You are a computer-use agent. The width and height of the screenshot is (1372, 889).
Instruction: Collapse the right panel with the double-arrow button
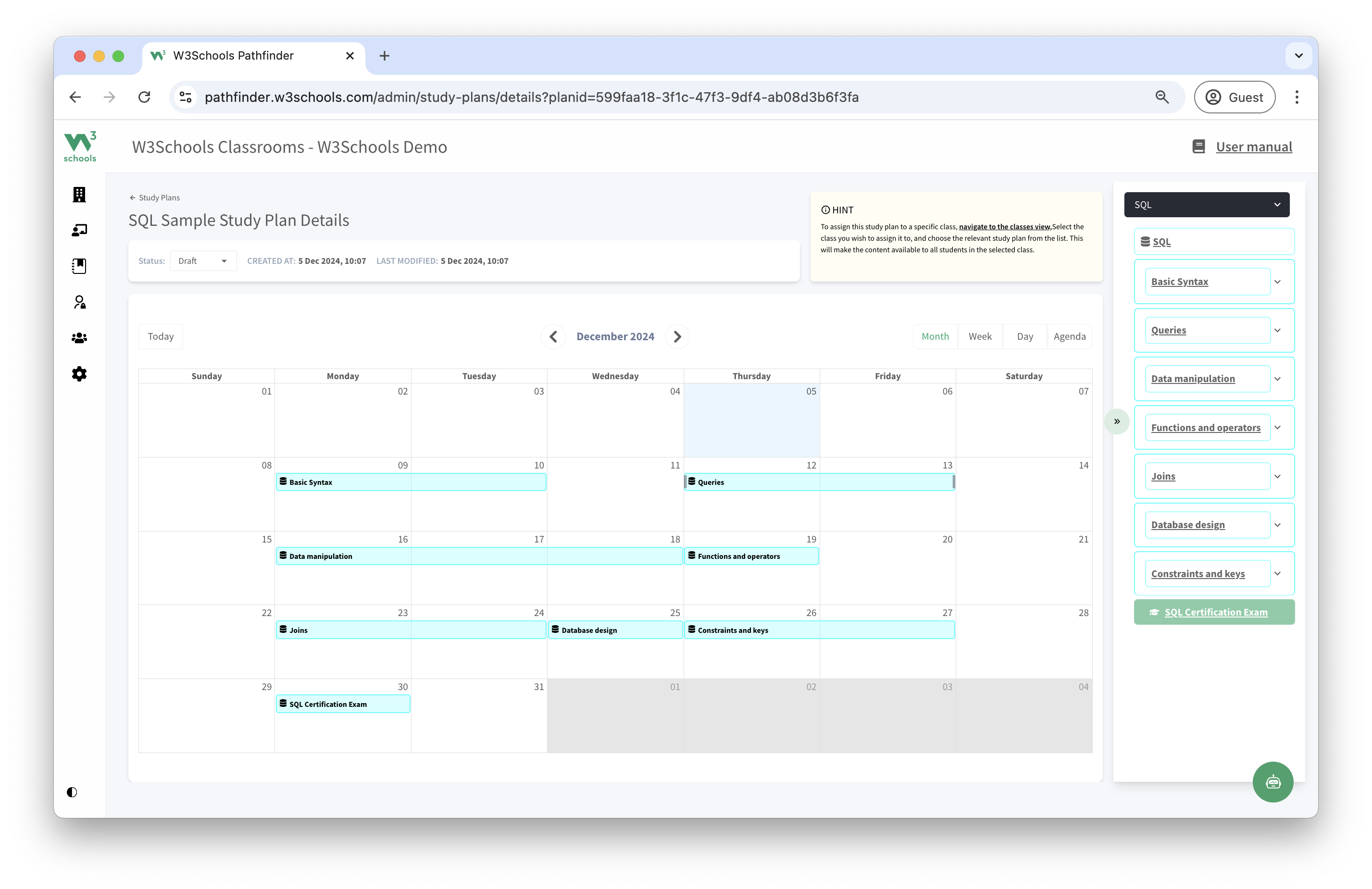pyautogui.click(x=1117, y=422)
